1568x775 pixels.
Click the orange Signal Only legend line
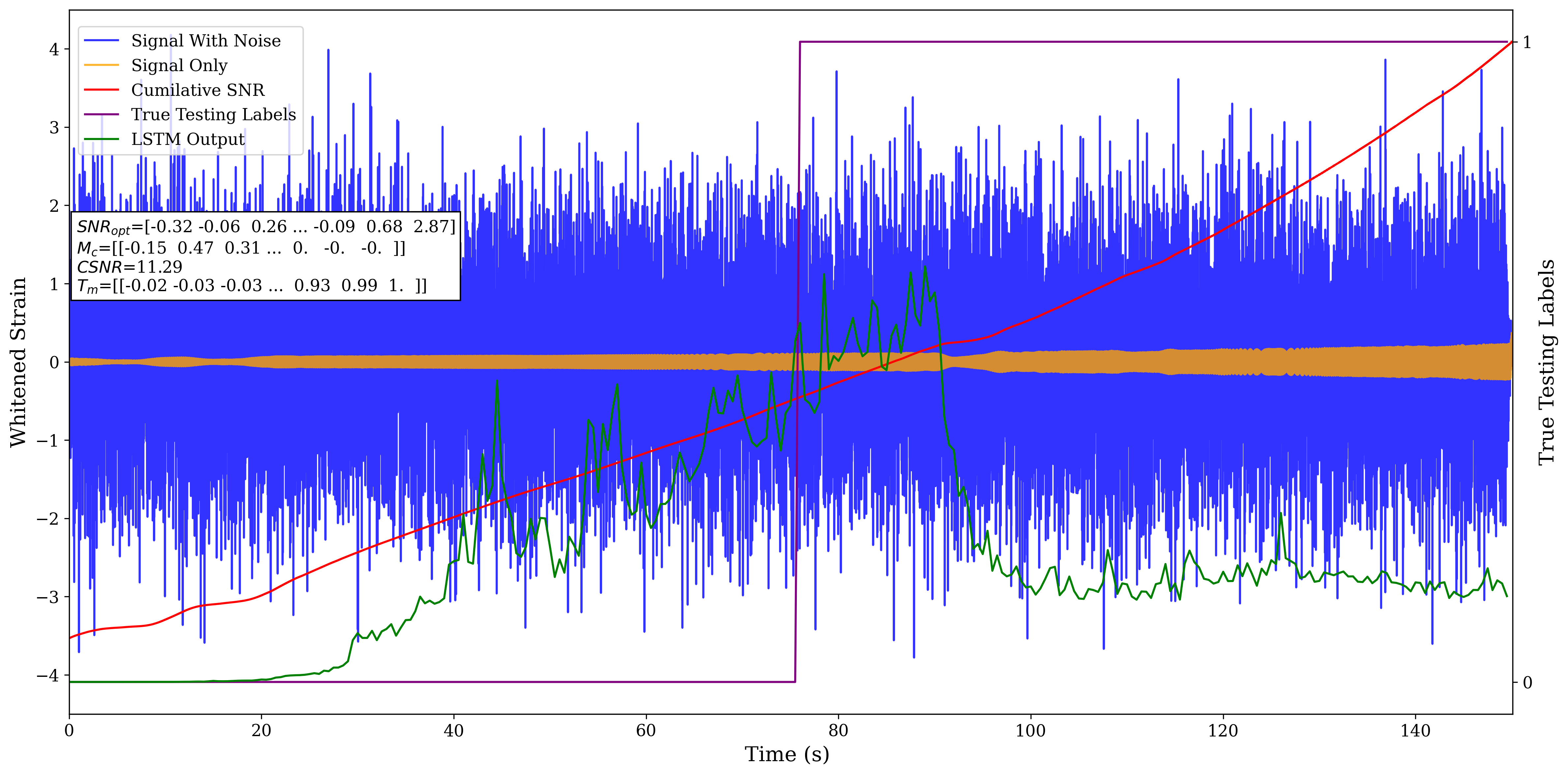(101, 65)
